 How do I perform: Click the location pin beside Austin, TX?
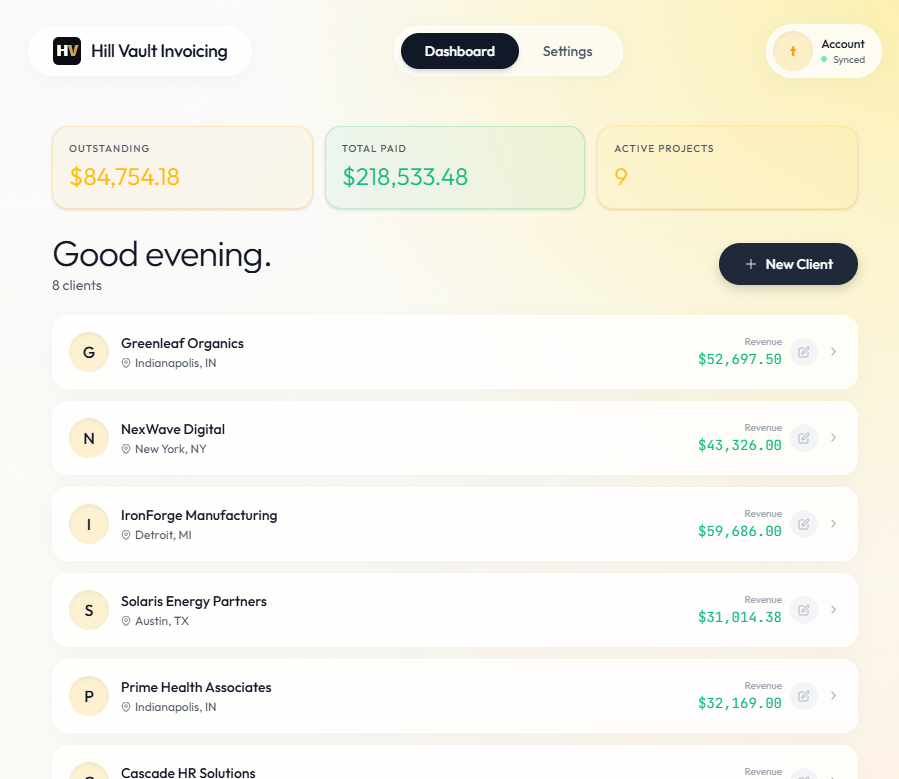[125, 621]
